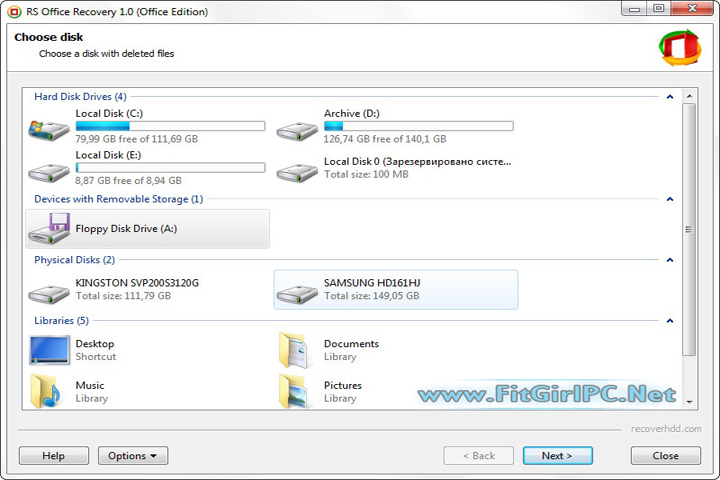Select the Archive (D:) drive icon
Screen dimensions: 720x480
[297, 131]
